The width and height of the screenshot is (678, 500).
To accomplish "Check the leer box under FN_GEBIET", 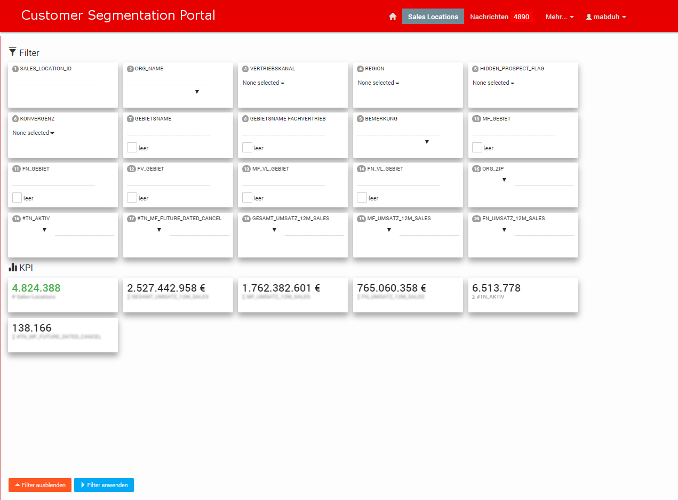I will (x=17, y=197).
